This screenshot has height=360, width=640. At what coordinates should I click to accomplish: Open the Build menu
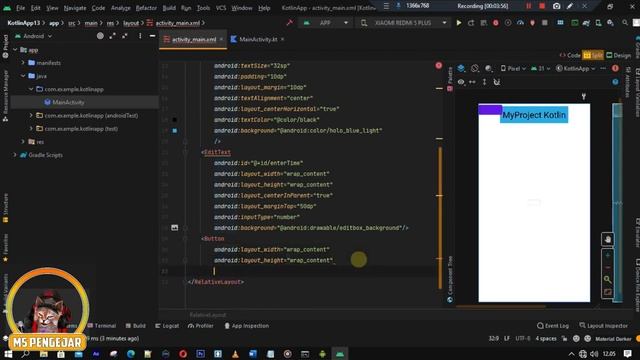click(169, 8)
